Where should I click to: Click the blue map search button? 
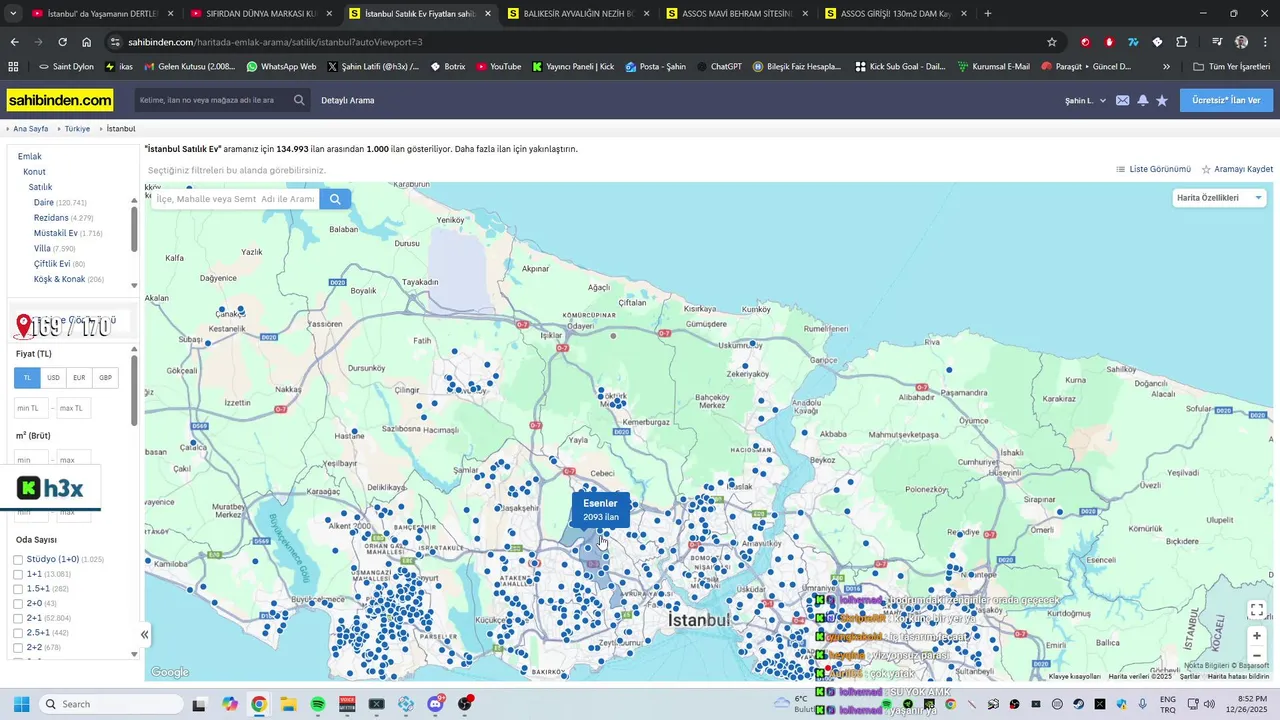pyautogui.click(x=335, y=199)
